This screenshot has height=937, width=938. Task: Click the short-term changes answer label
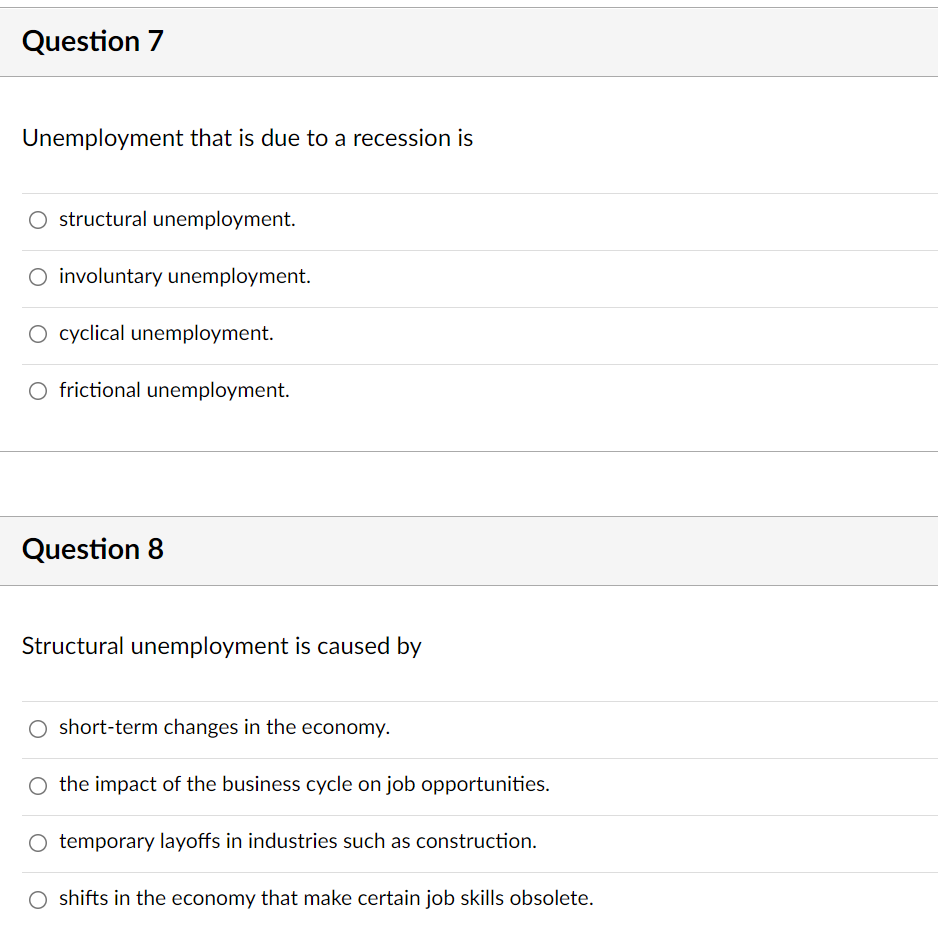(224, 728)
